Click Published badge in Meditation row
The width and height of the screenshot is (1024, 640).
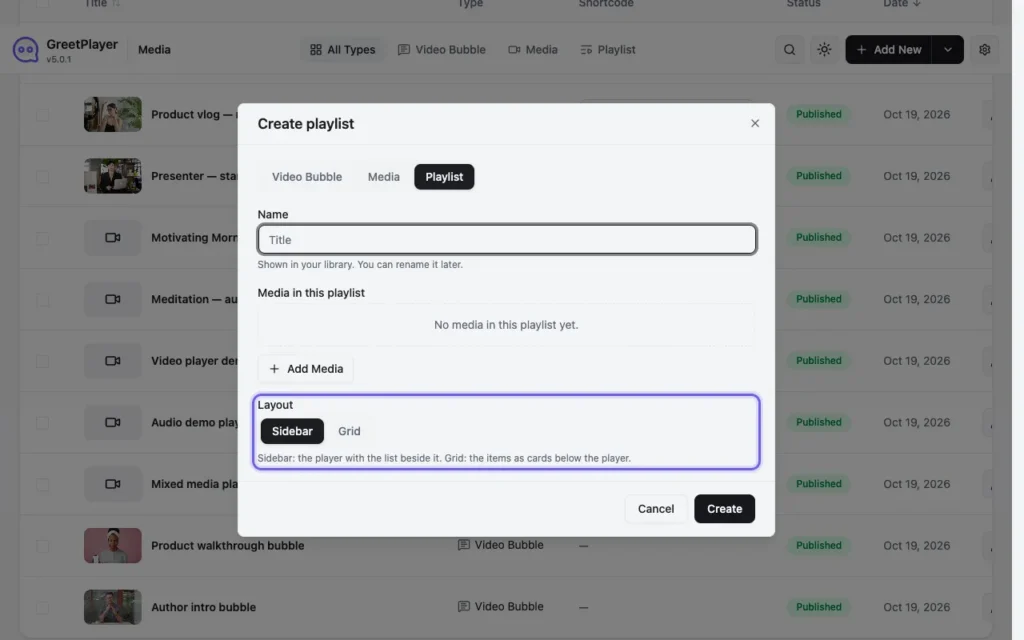click(x=818, y=299)
